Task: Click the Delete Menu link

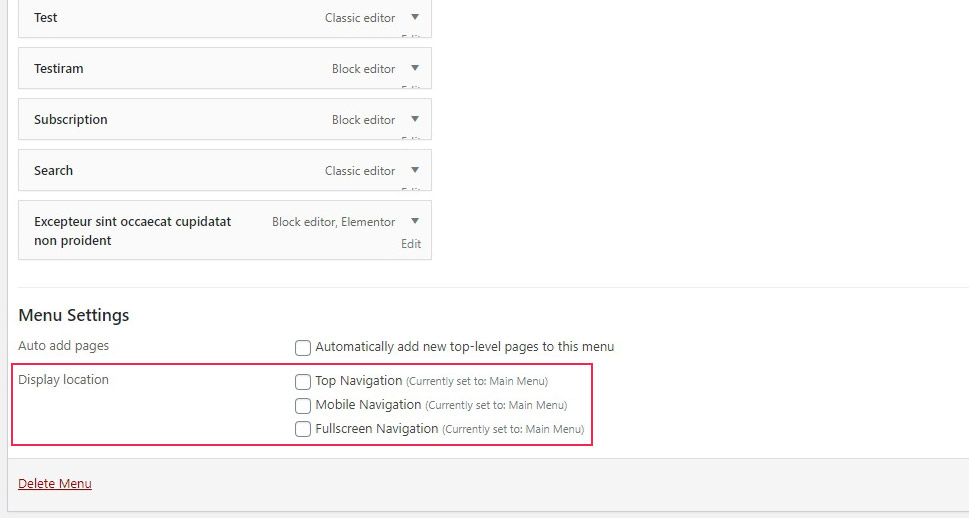Action: tap(54, 483)
